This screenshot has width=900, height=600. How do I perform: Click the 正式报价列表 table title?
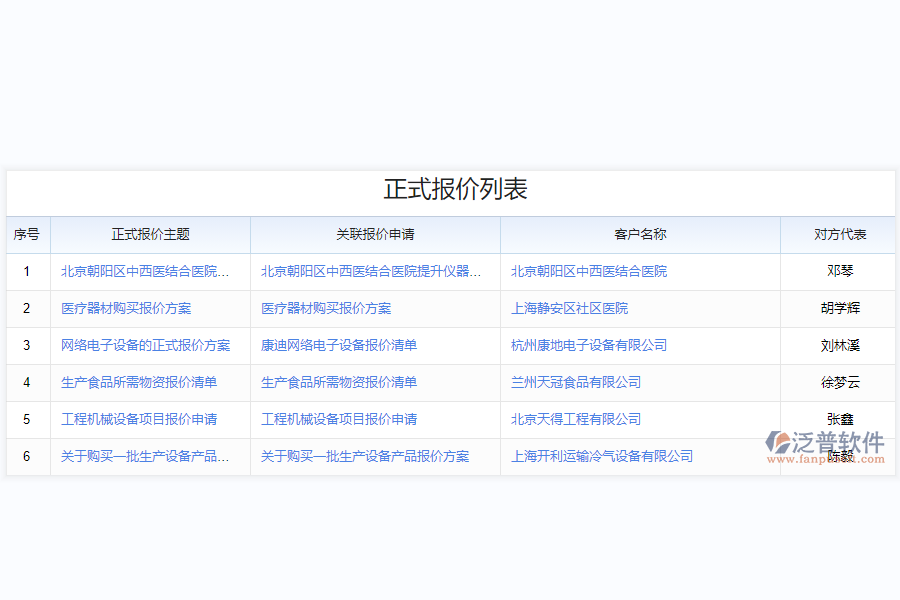450,188
